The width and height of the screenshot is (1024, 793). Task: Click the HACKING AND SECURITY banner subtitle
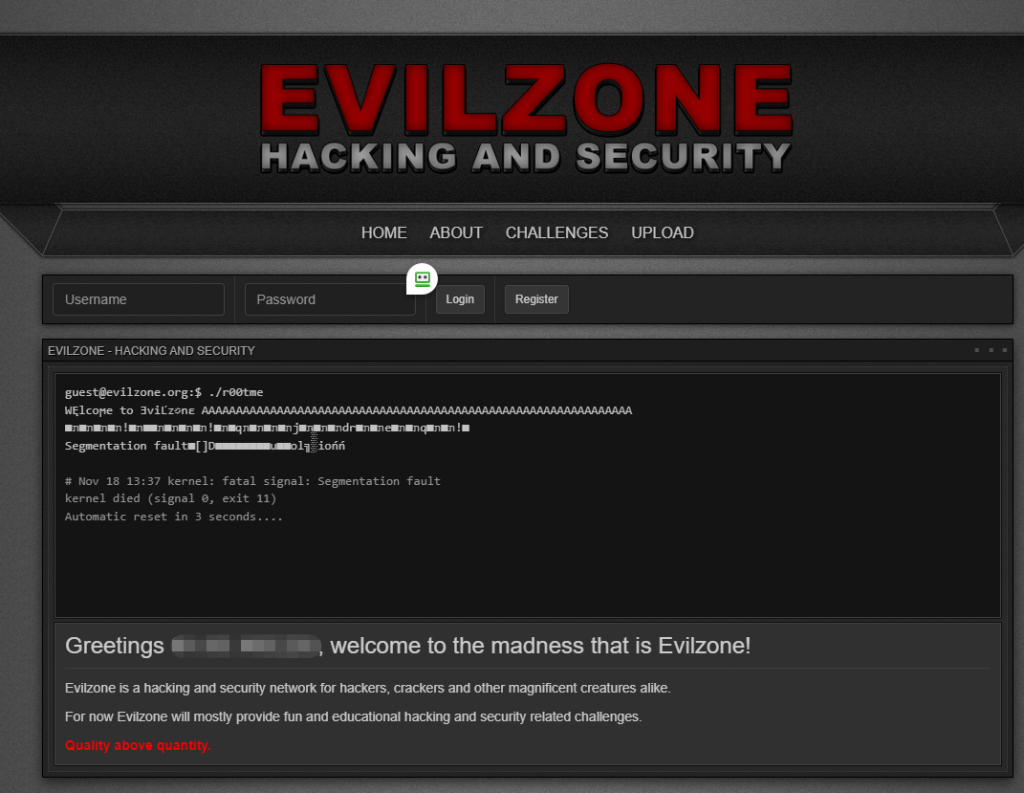point(526,157)
